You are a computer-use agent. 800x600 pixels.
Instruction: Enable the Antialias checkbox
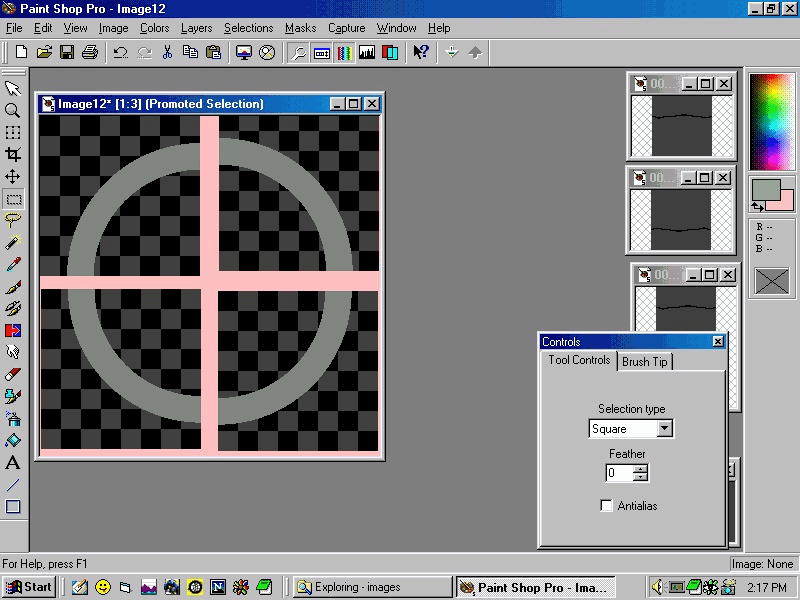606,506
